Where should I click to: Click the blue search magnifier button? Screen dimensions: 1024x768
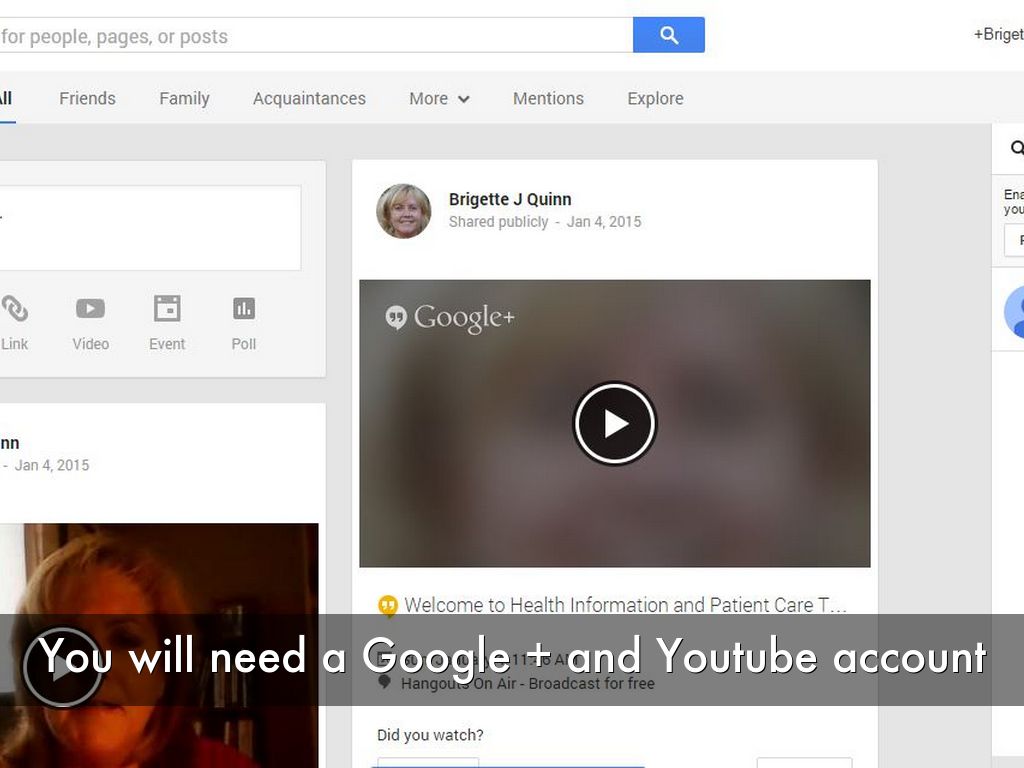coord(669,35)
